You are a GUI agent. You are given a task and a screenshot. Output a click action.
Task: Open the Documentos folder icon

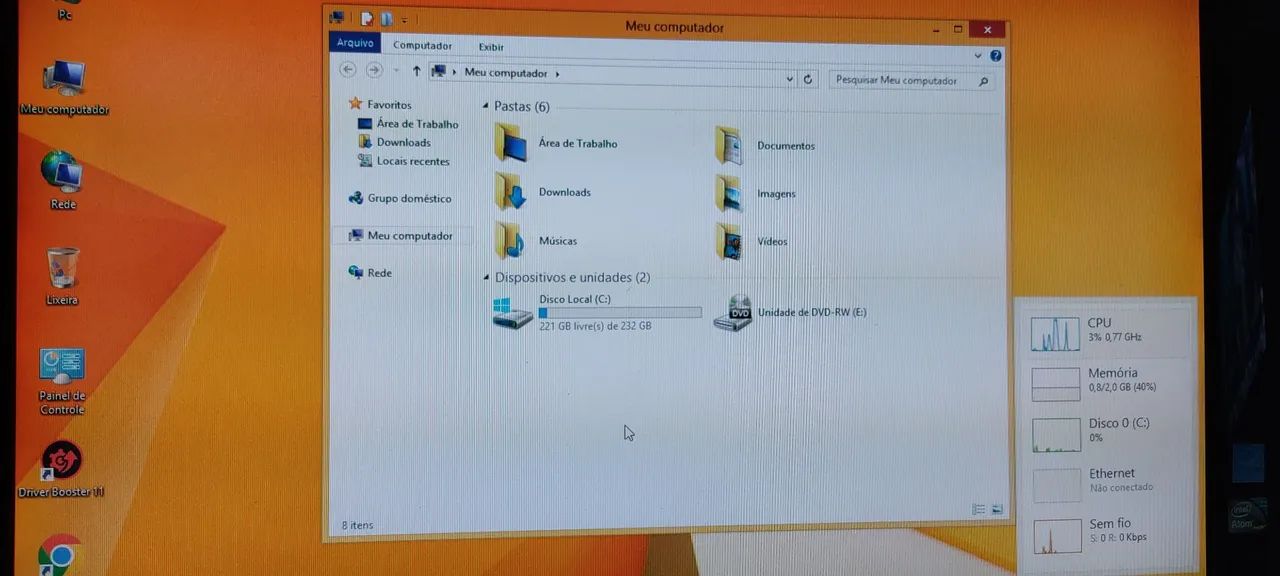(729, 146)
